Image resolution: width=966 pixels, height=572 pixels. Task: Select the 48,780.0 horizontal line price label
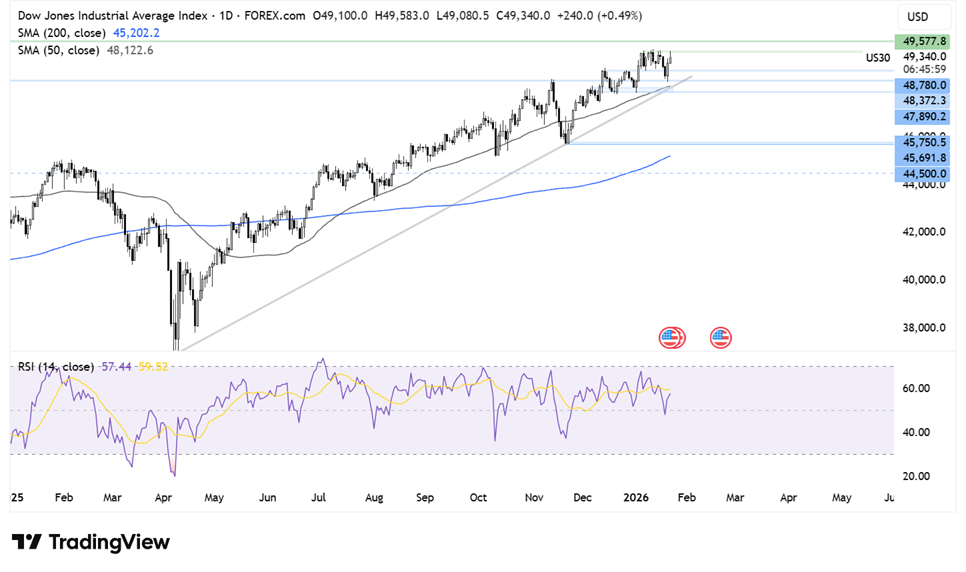[x=922, y=85]
